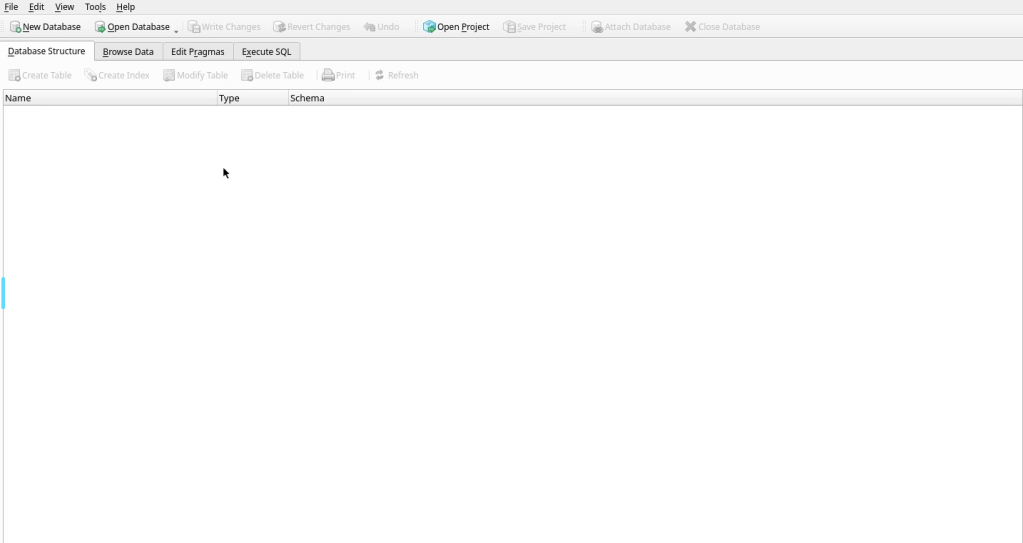Switch to the Browse Data tab

pos(128,52)
